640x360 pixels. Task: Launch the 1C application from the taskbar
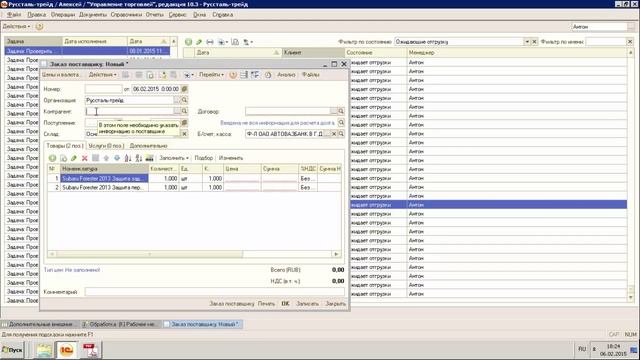67,350
